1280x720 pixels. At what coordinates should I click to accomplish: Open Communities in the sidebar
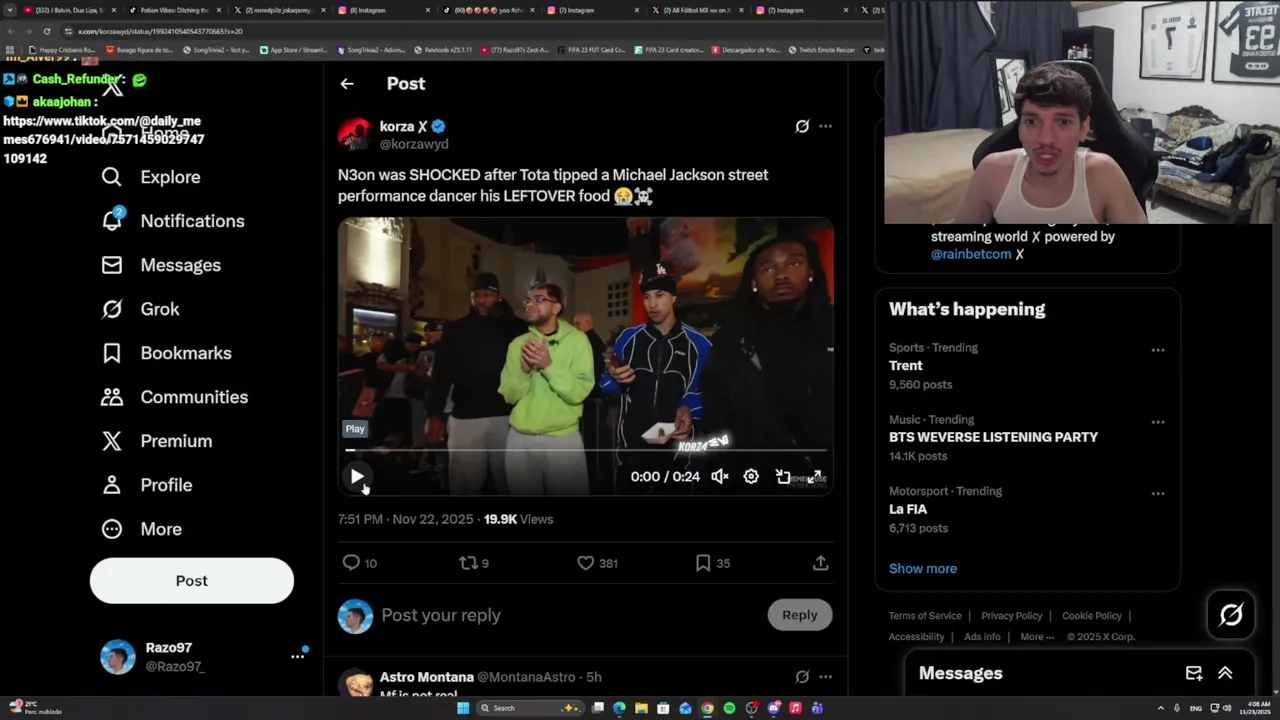174,397
